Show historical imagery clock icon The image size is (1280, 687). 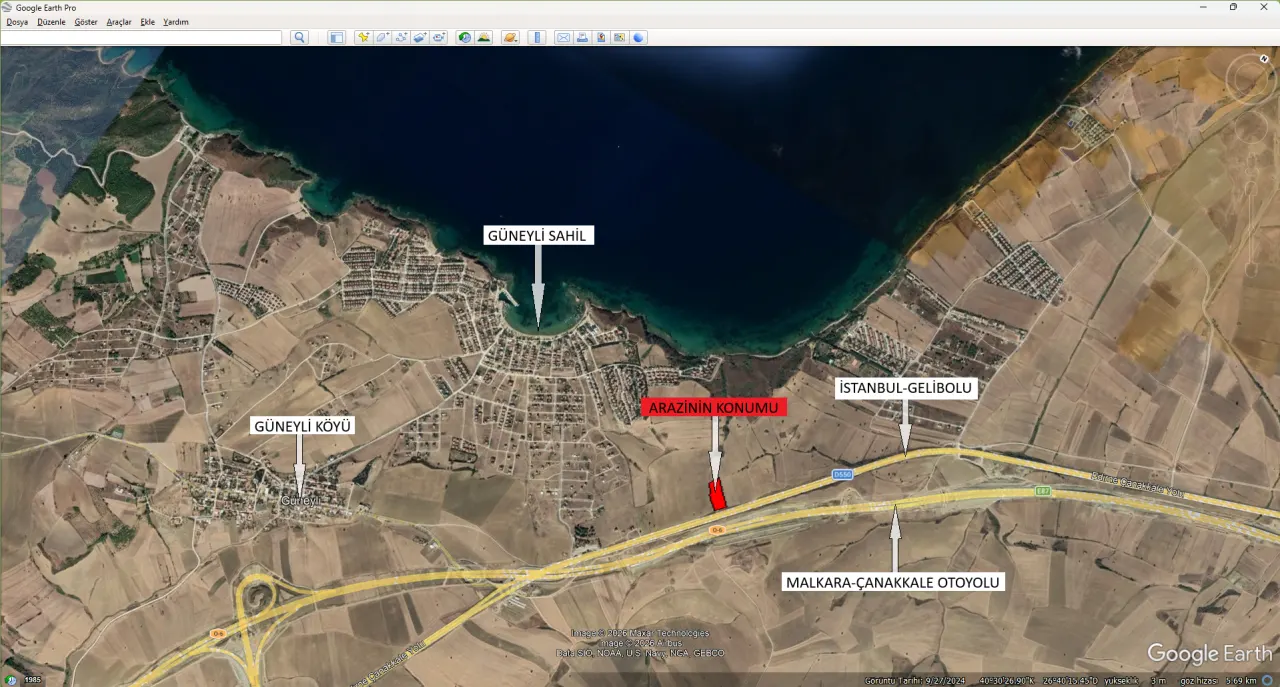465,37
